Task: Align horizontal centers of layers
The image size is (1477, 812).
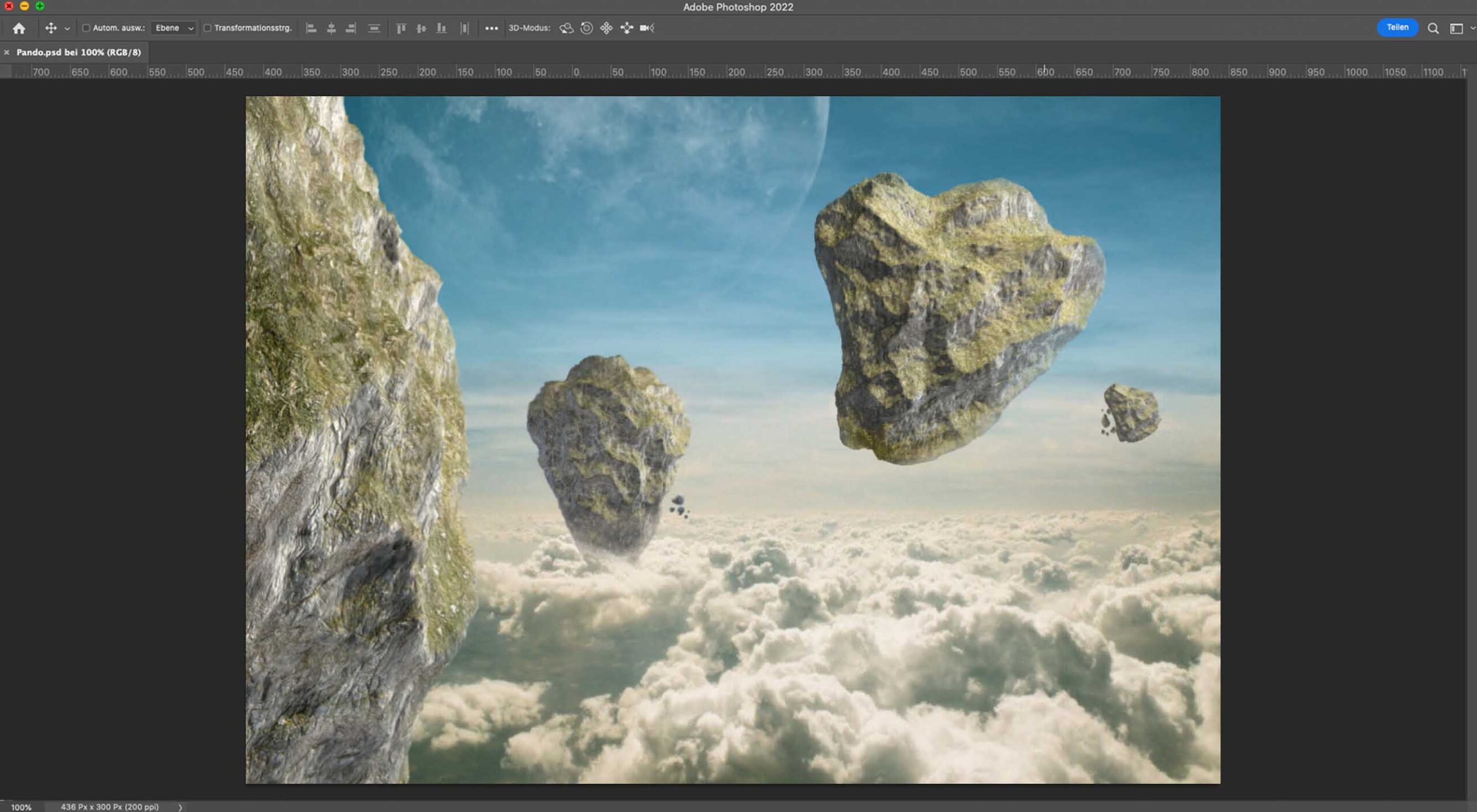Action: [331, 28]
